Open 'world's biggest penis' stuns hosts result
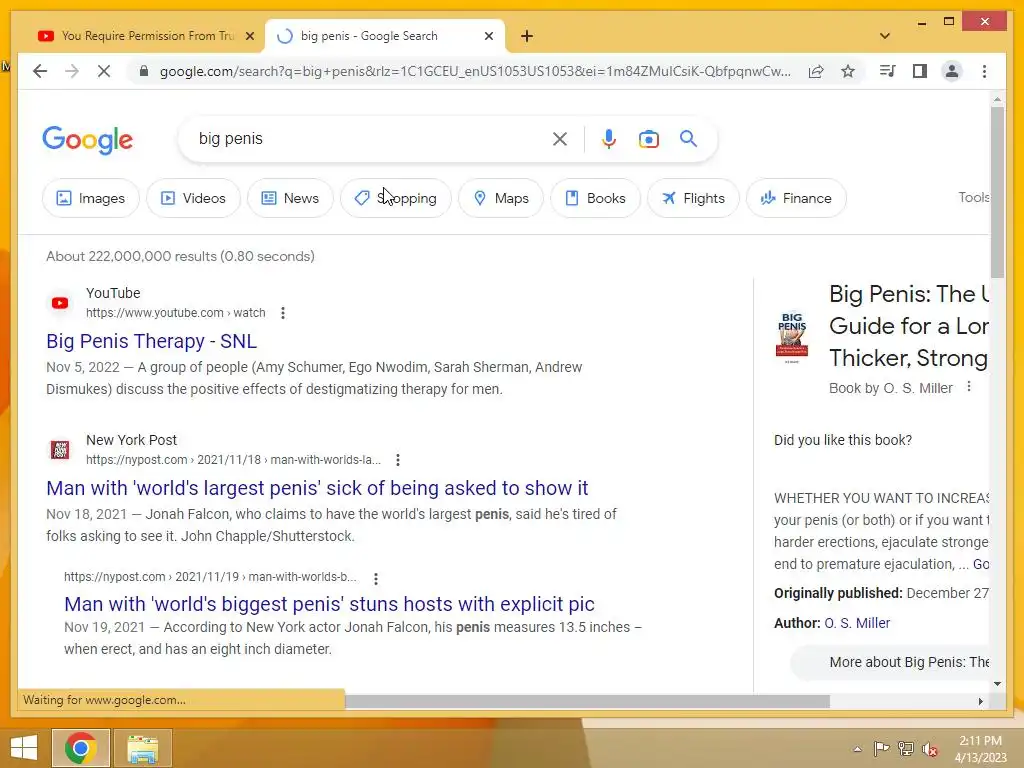Screen dimensions: 1024x768 point(329,604)
